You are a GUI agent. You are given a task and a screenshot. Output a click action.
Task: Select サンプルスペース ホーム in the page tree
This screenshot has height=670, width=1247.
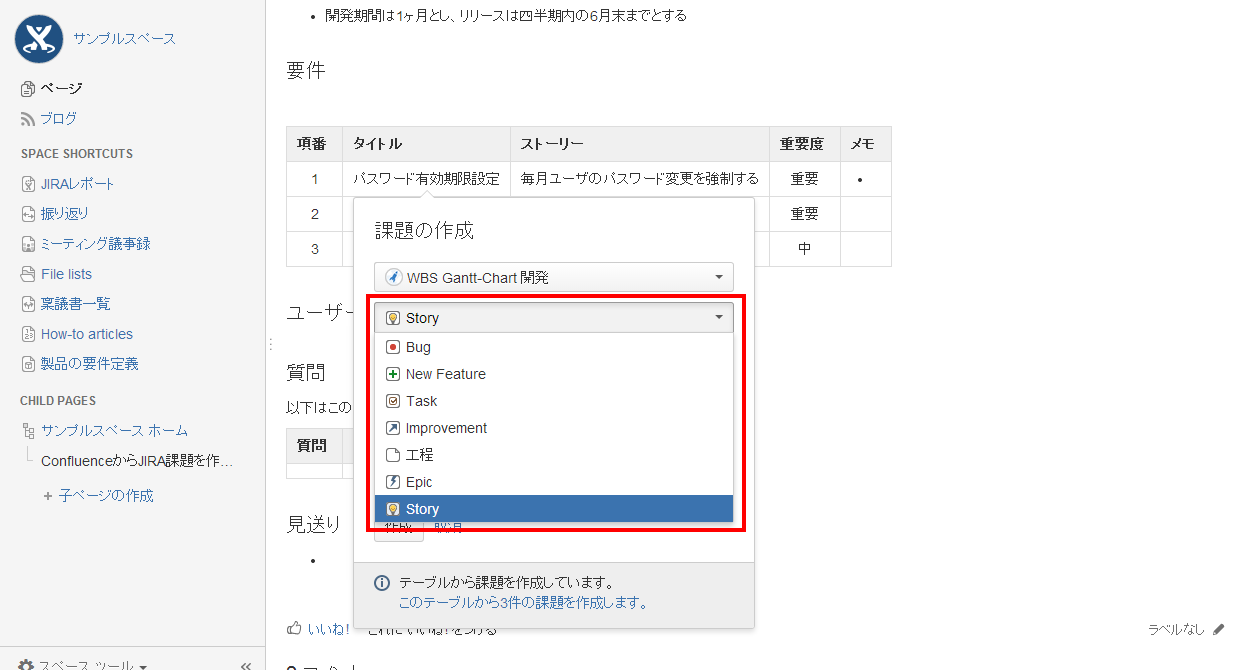[x=114, y=431]
